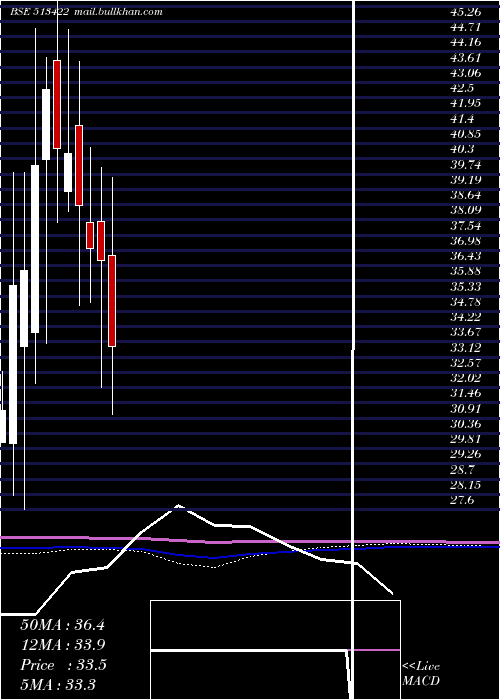This screenshot has width=500, height=700.
Task: Select the 36.98 price axis label
Action: 465,241
